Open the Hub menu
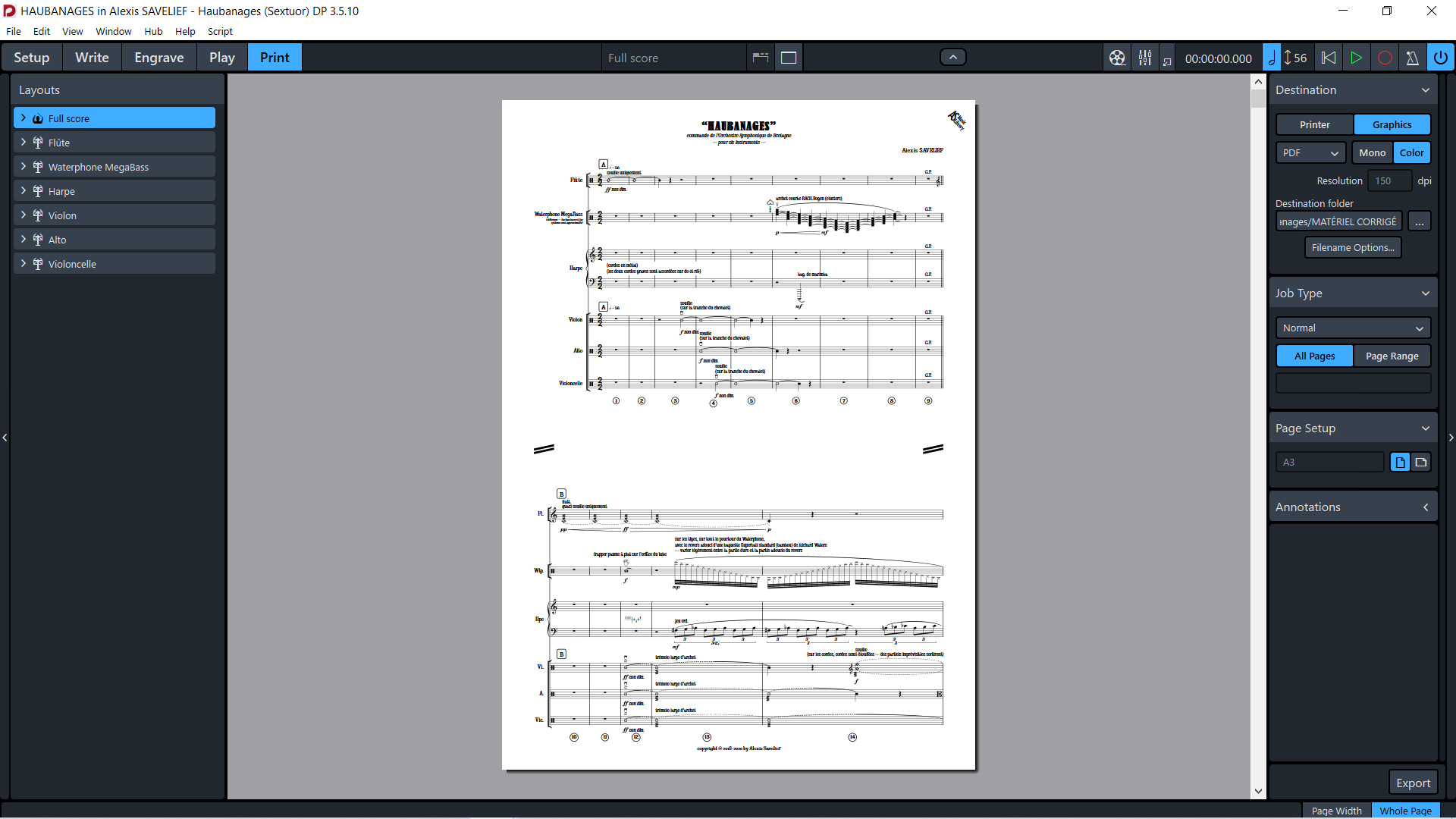Viewport: 1456px width, 819px height. (x=153, y=31)
